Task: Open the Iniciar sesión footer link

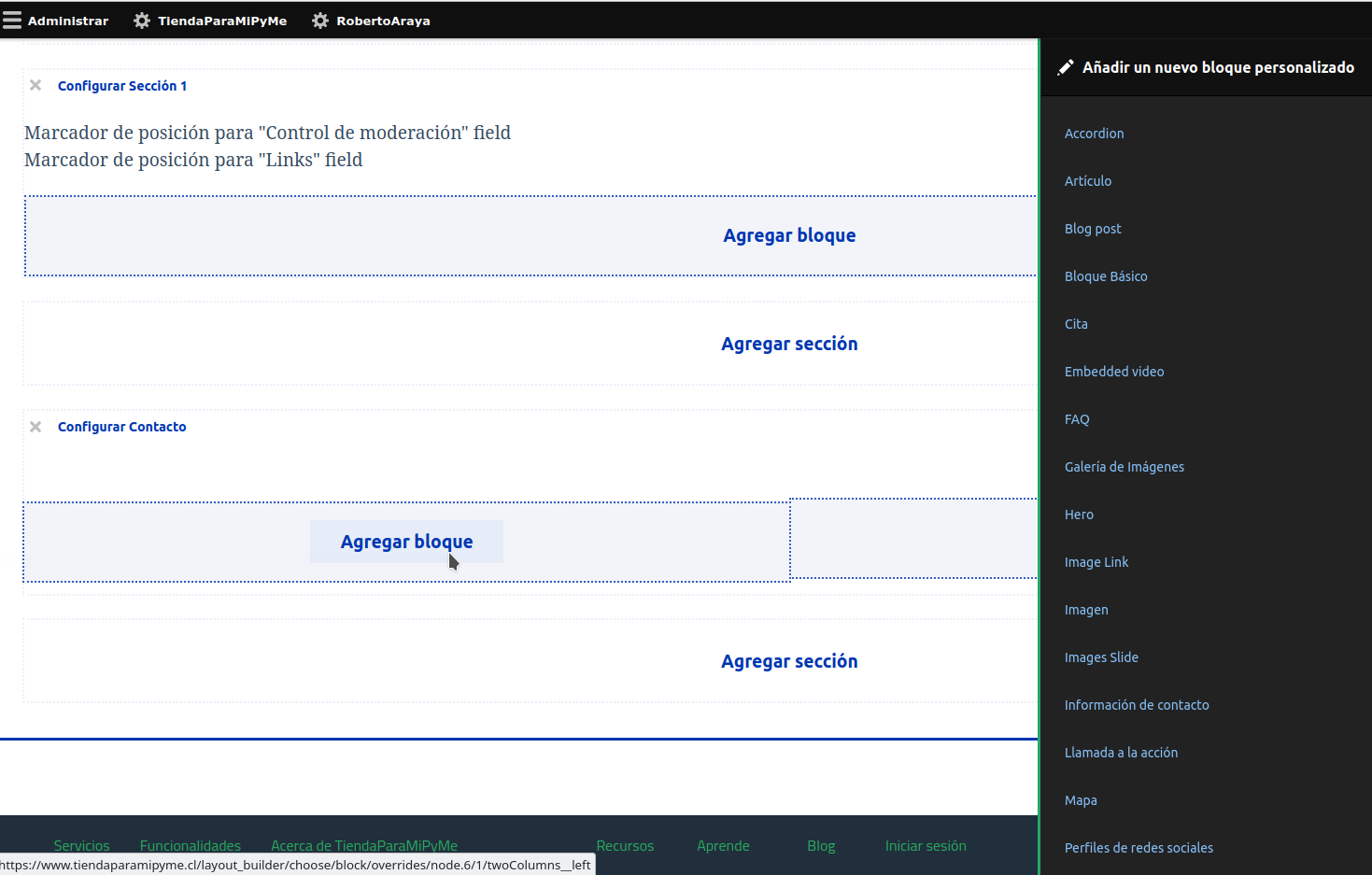Action: 926,845
